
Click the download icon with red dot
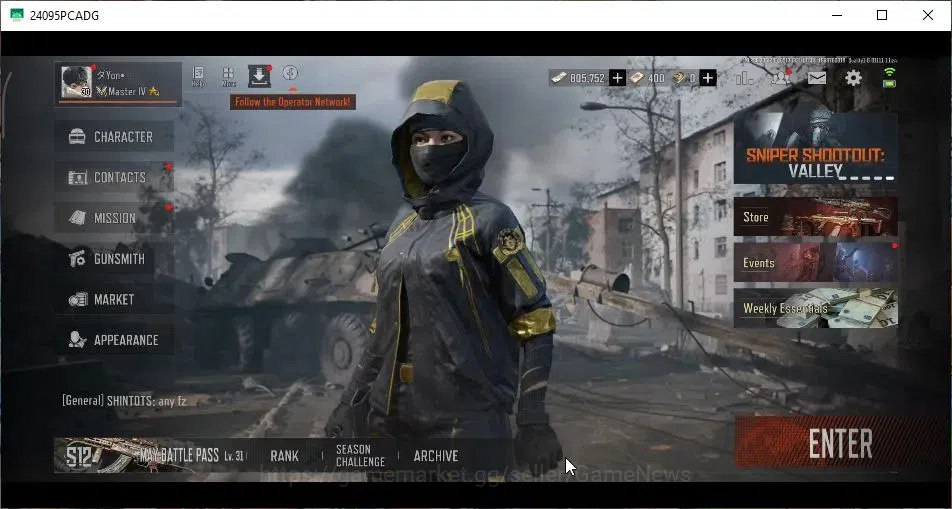pyautogui.click(x=259, y=76)
